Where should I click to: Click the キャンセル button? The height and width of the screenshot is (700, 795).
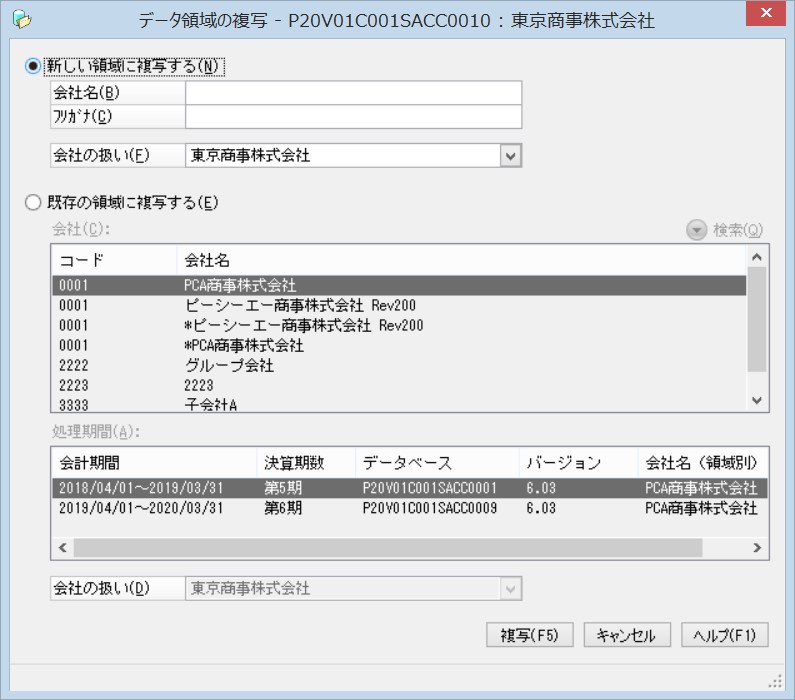pyautogui.click(x=627, y=635)
